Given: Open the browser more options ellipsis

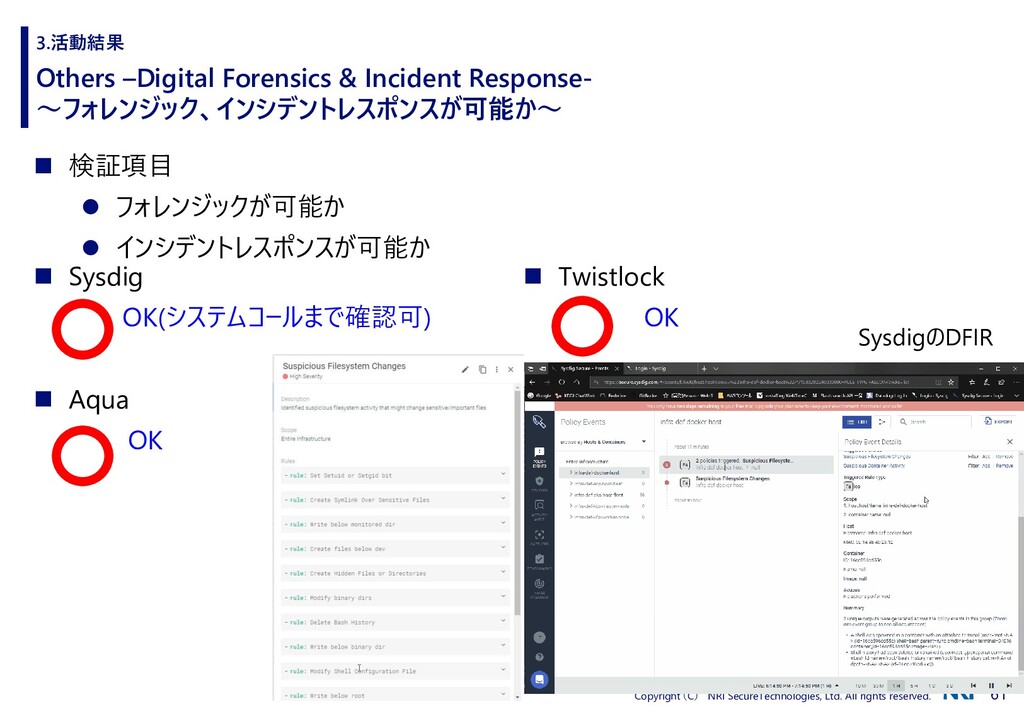Looking at the screenshot, I should point(1014,382).
